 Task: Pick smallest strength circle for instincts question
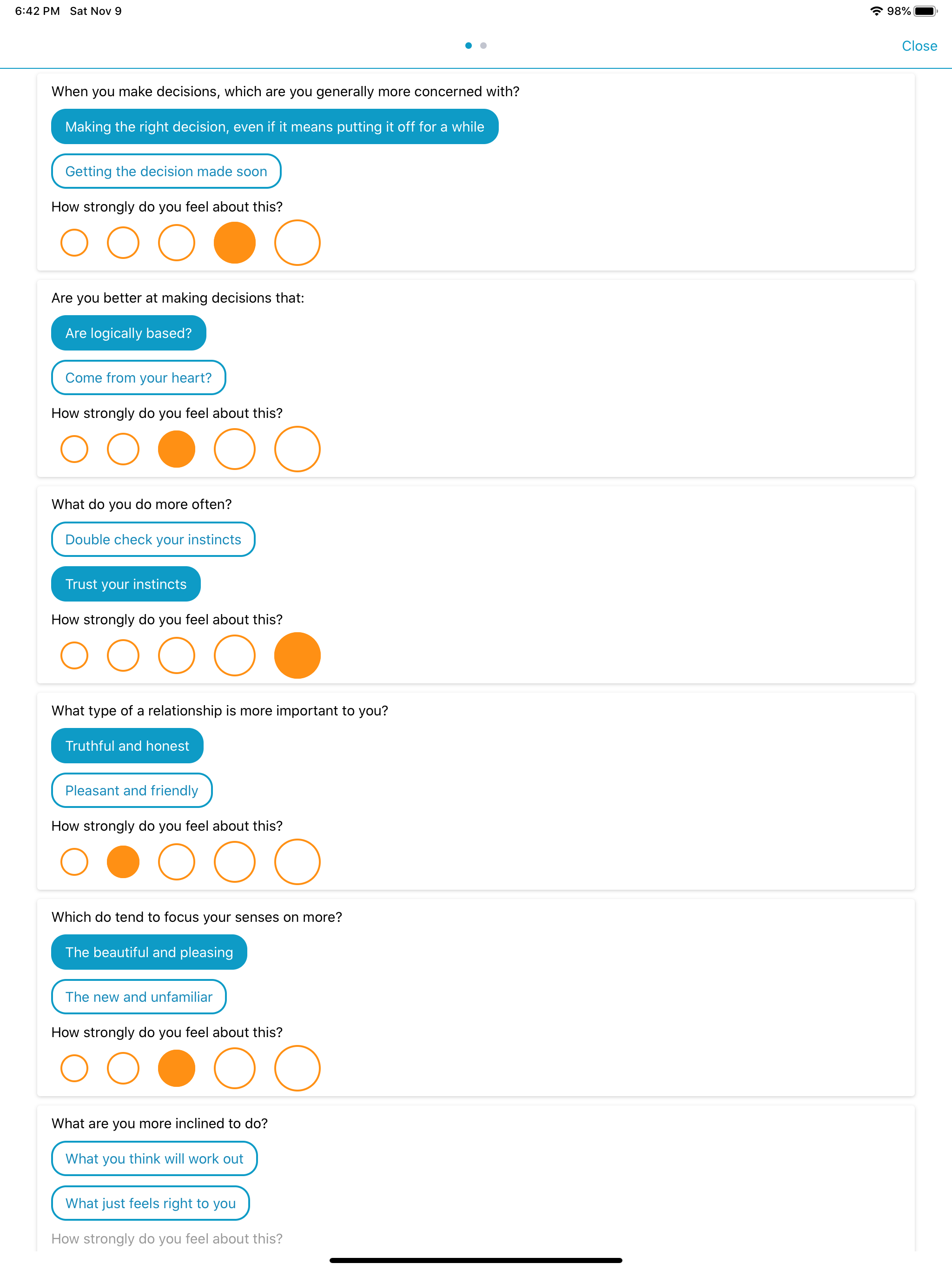[74, 655]
